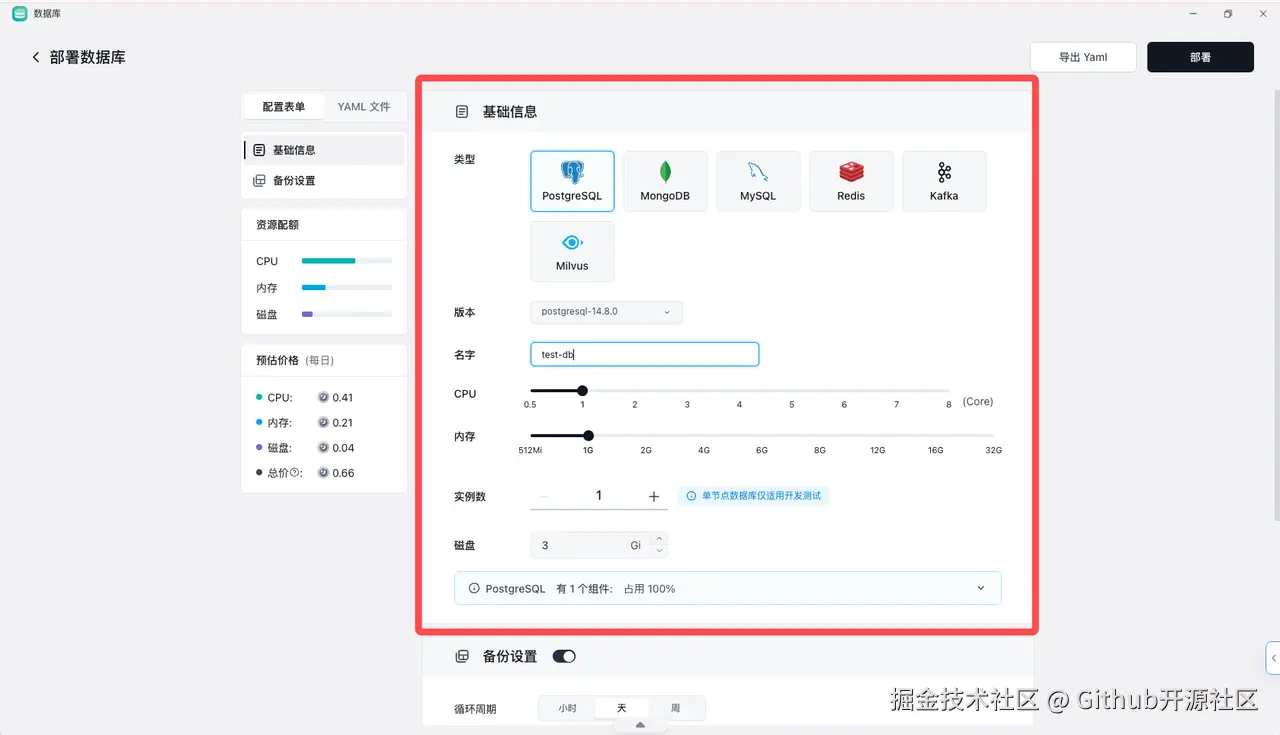Select the MongoDB database type

[665, 181]
